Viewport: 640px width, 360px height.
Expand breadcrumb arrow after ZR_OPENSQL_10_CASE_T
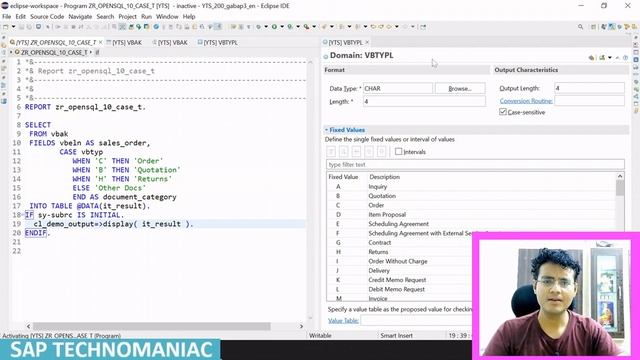coord(91,52)
